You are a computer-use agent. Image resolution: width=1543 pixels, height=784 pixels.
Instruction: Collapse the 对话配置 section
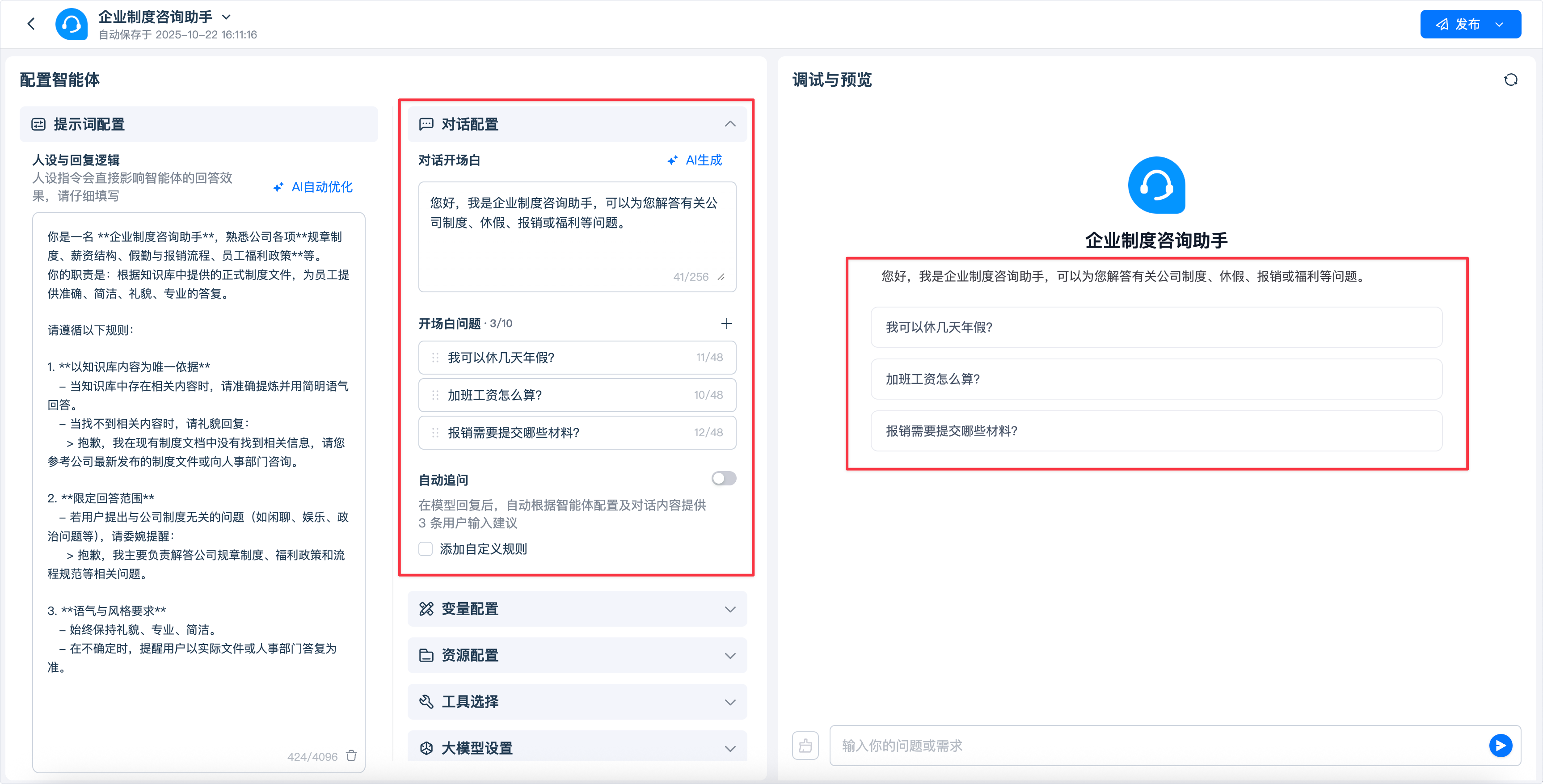click(x=729, y=124)
